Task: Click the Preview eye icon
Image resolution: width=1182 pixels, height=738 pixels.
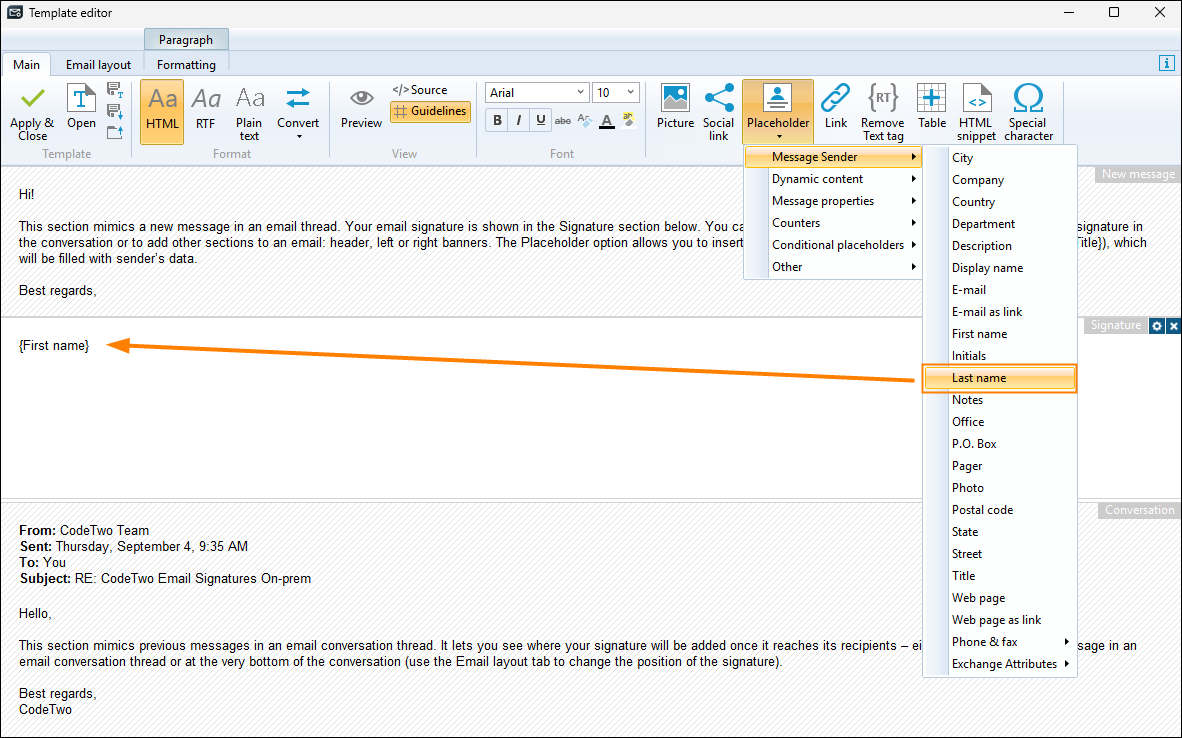Action: (x=361, y=99)
